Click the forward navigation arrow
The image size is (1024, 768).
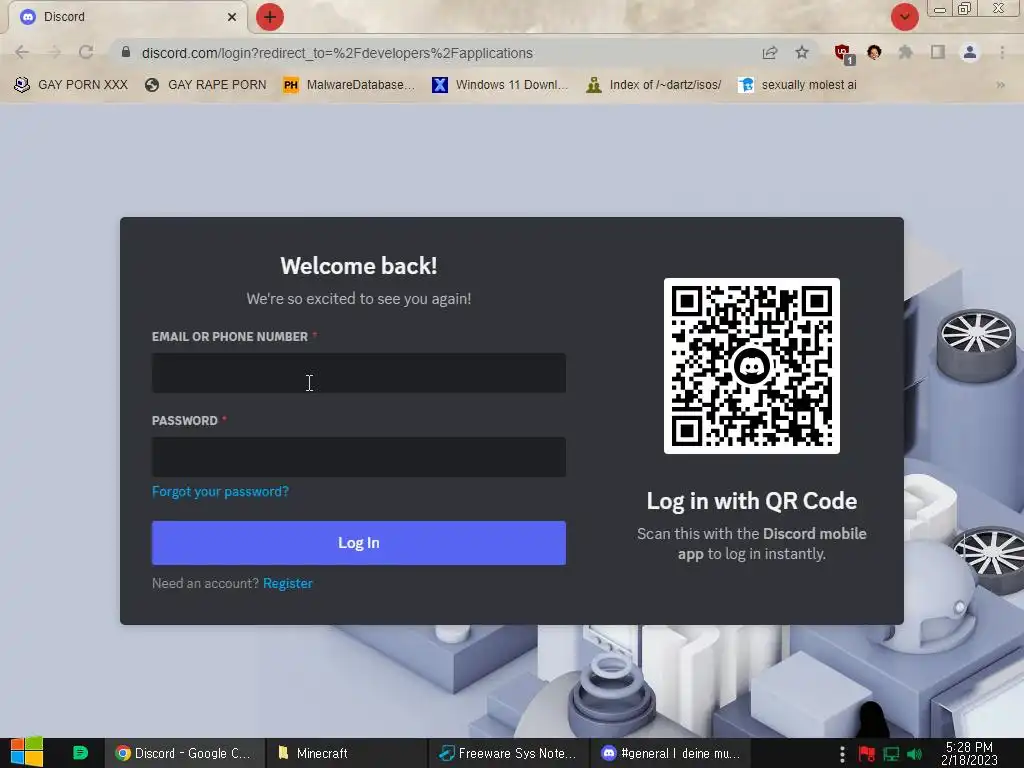(x=54, y=52)
